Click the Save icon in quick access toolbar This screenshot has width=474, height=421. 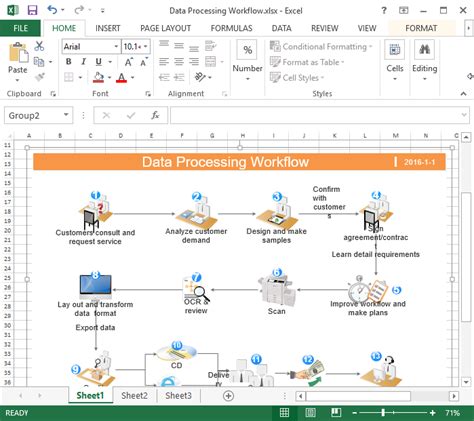(32, 10)
